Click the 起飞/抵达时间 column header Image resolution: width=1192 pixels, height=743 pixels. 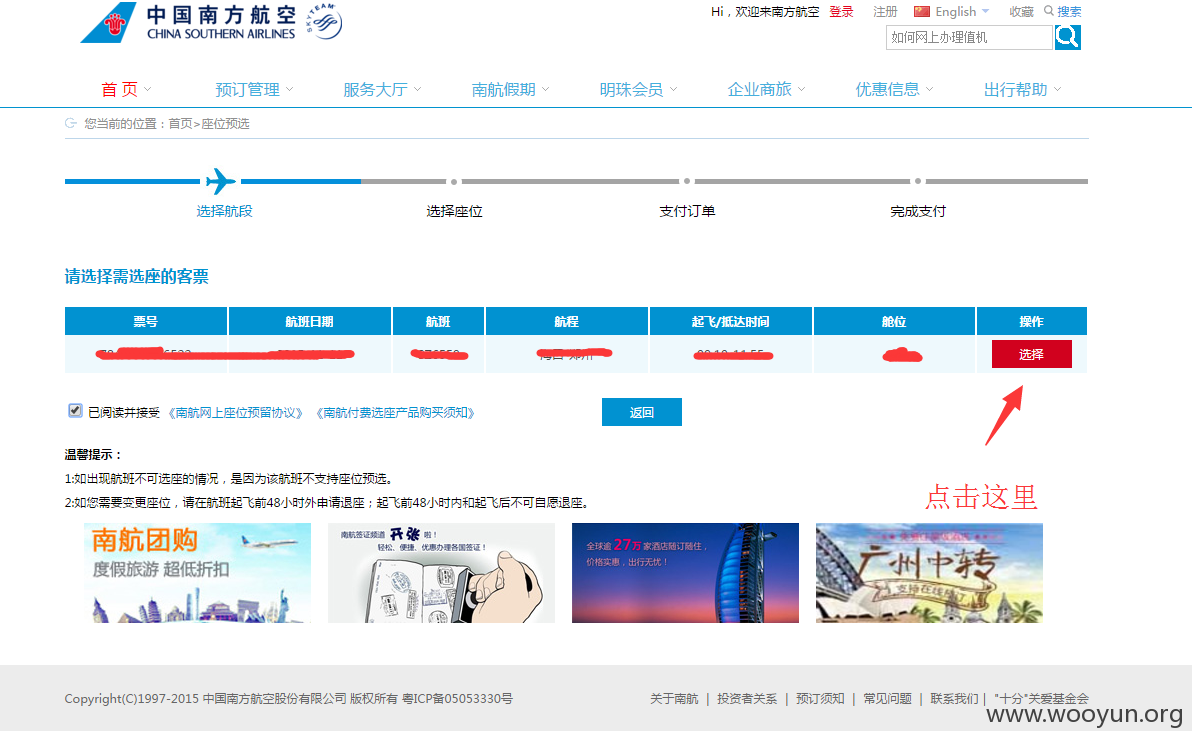click(x=731, y=321)
